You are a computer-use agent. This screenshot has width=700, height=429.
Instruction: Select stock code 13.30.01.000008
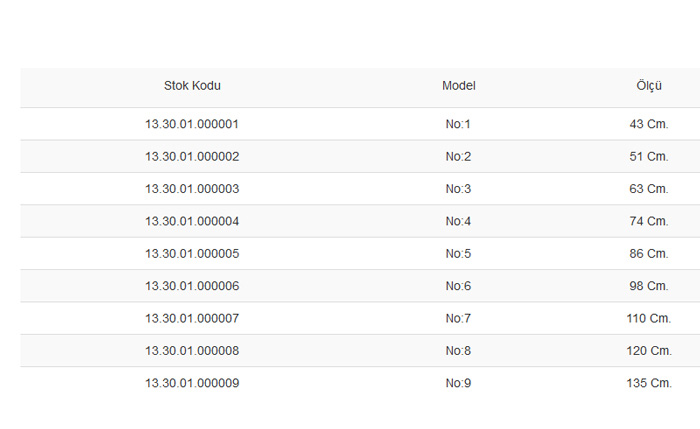click(192, 351)
